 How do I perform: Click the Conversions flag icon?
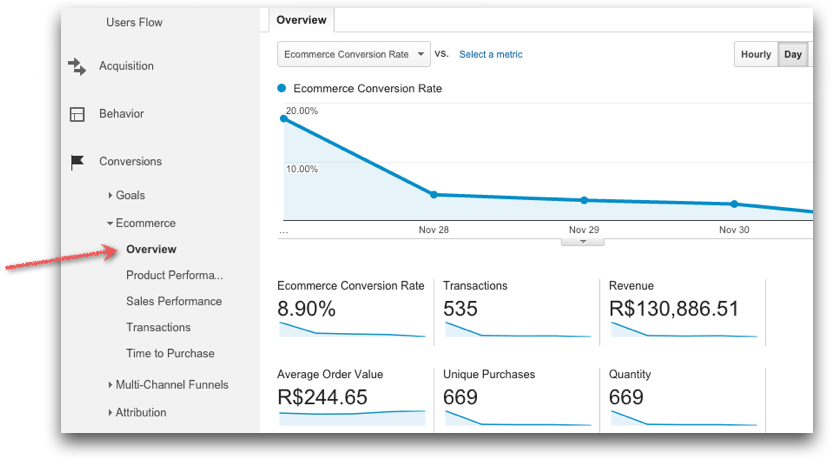[77, 162]
